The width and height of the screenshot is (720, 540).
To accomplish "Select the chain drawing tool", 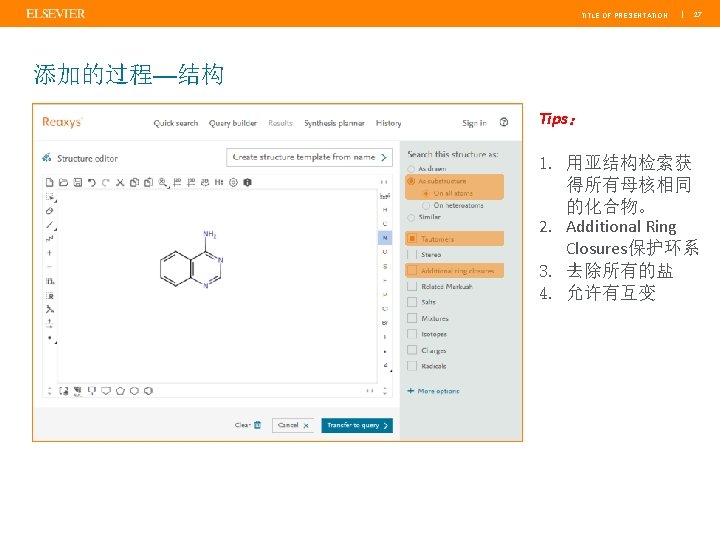I will click(x=50, y=239).
